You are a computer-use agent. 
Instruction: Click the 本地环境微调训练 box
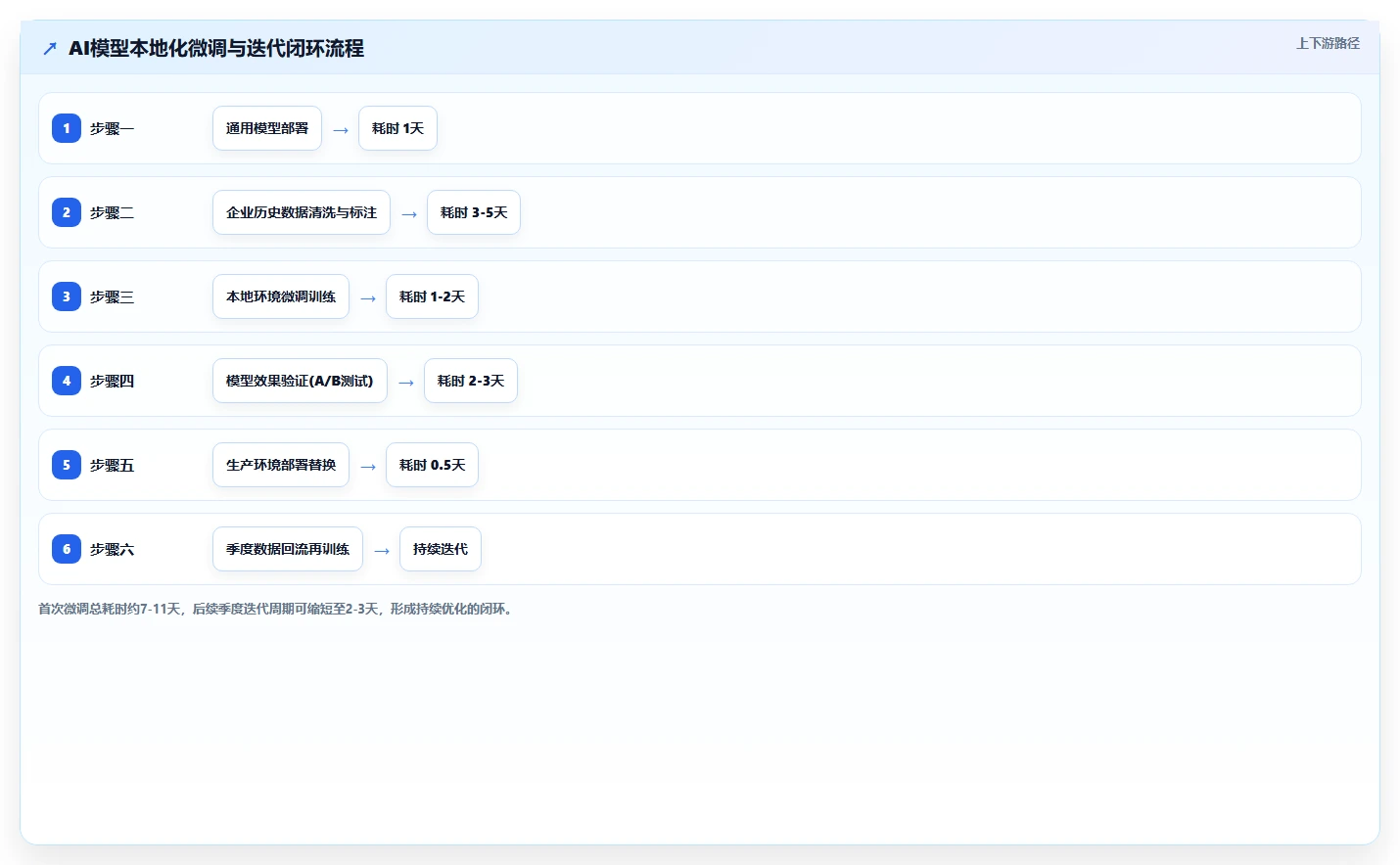coord(281,296)
